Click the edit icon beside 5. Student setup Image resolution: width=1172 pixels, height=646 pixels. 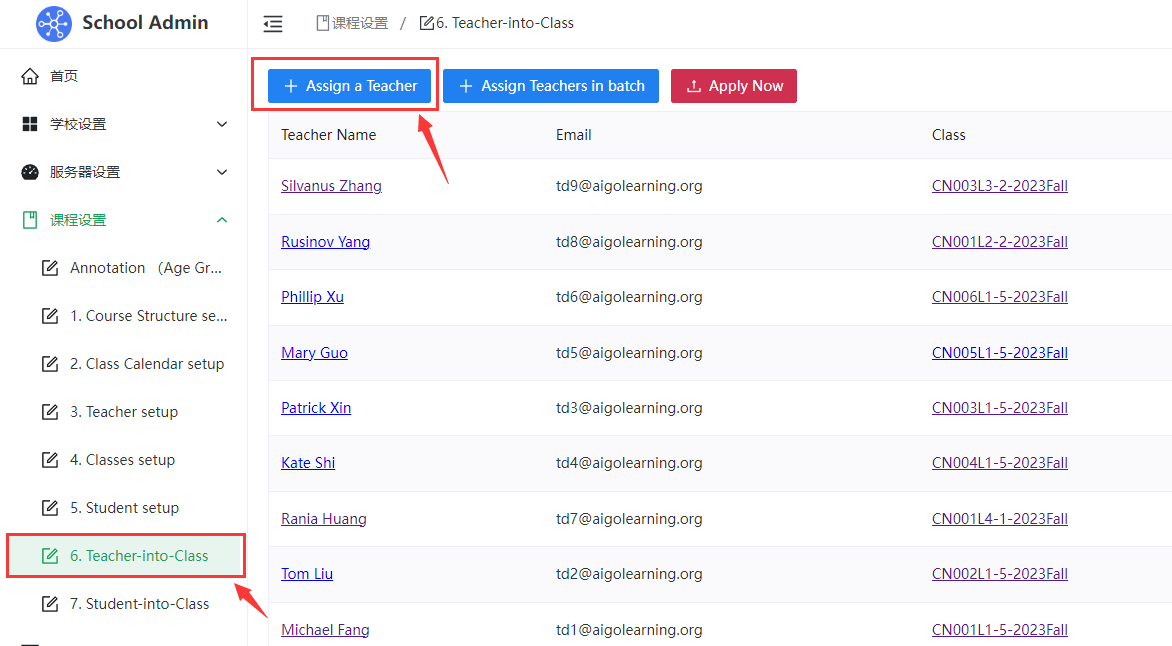click(50, 508)
